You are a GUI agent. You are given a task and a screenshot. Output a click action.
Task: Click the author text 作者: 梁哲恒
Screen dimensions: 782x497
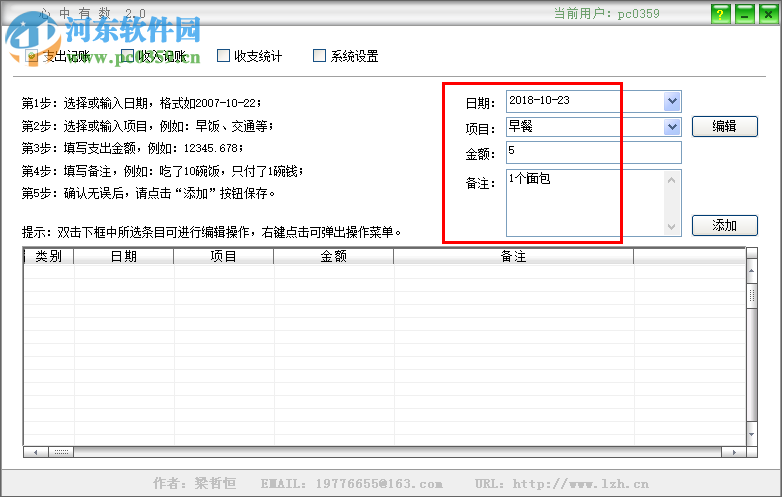[x=195, y=483]
